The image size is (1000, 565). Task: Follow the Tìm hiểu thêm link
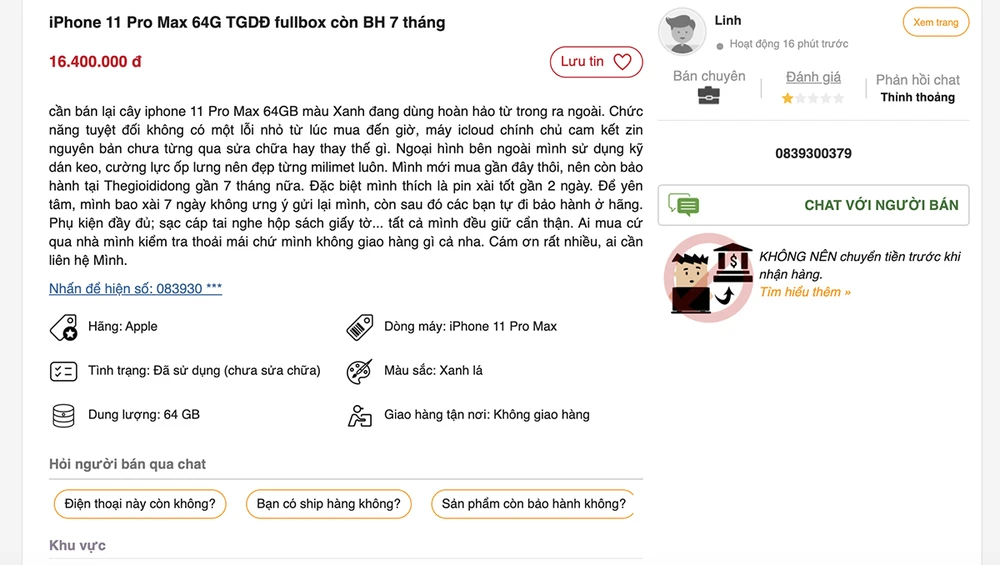point(805,292)
